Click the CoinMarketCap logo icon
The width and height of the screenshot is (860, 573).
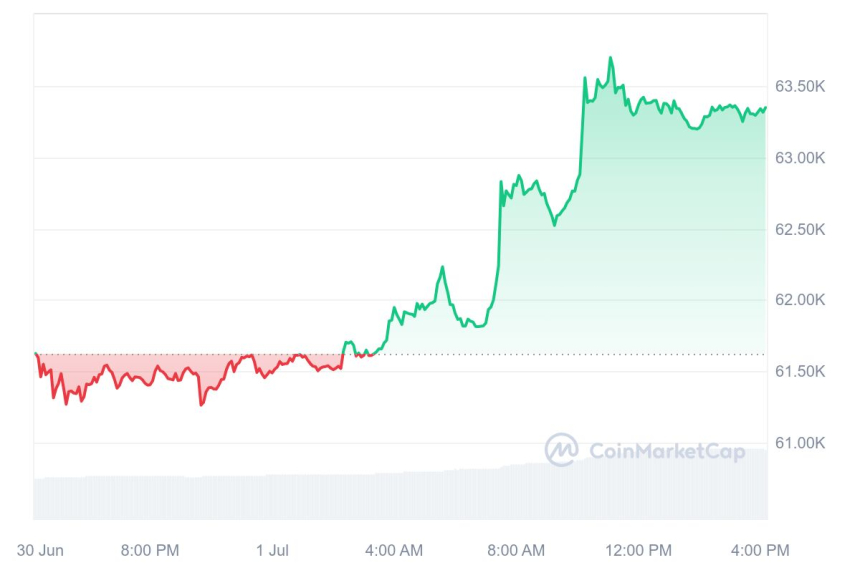pos(561,450)
